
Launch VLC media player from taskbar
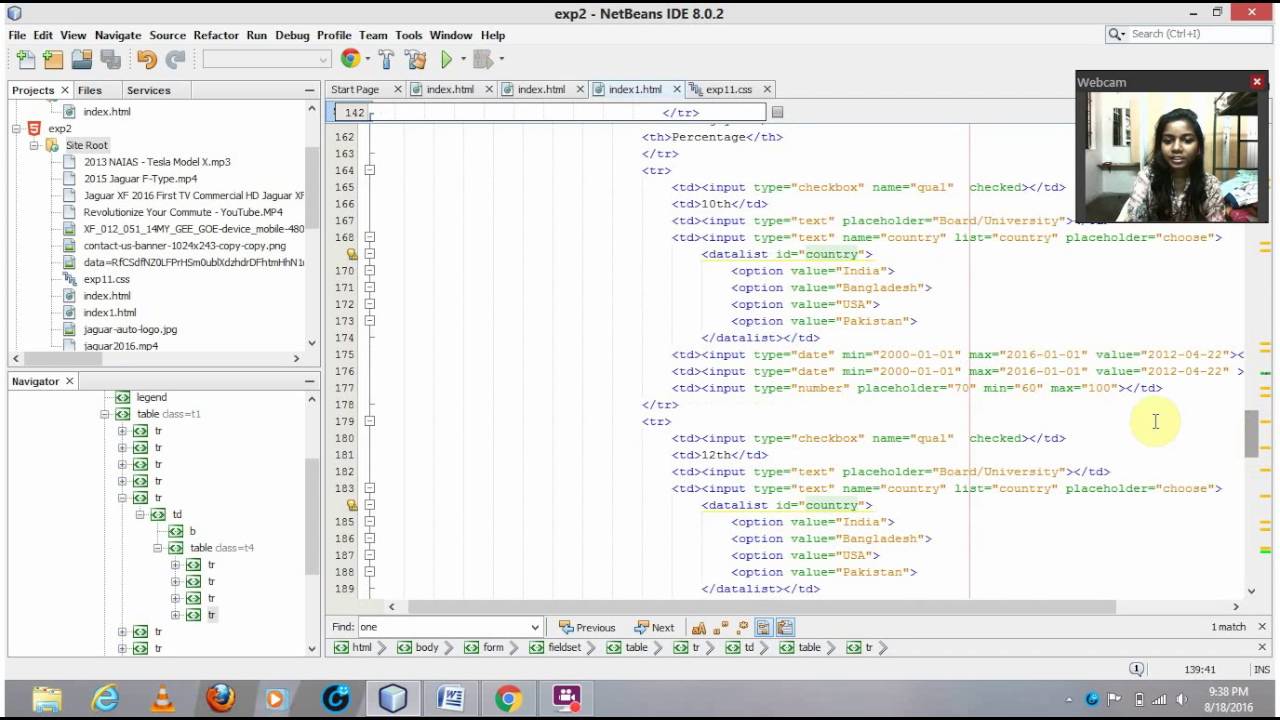point(162,698)
